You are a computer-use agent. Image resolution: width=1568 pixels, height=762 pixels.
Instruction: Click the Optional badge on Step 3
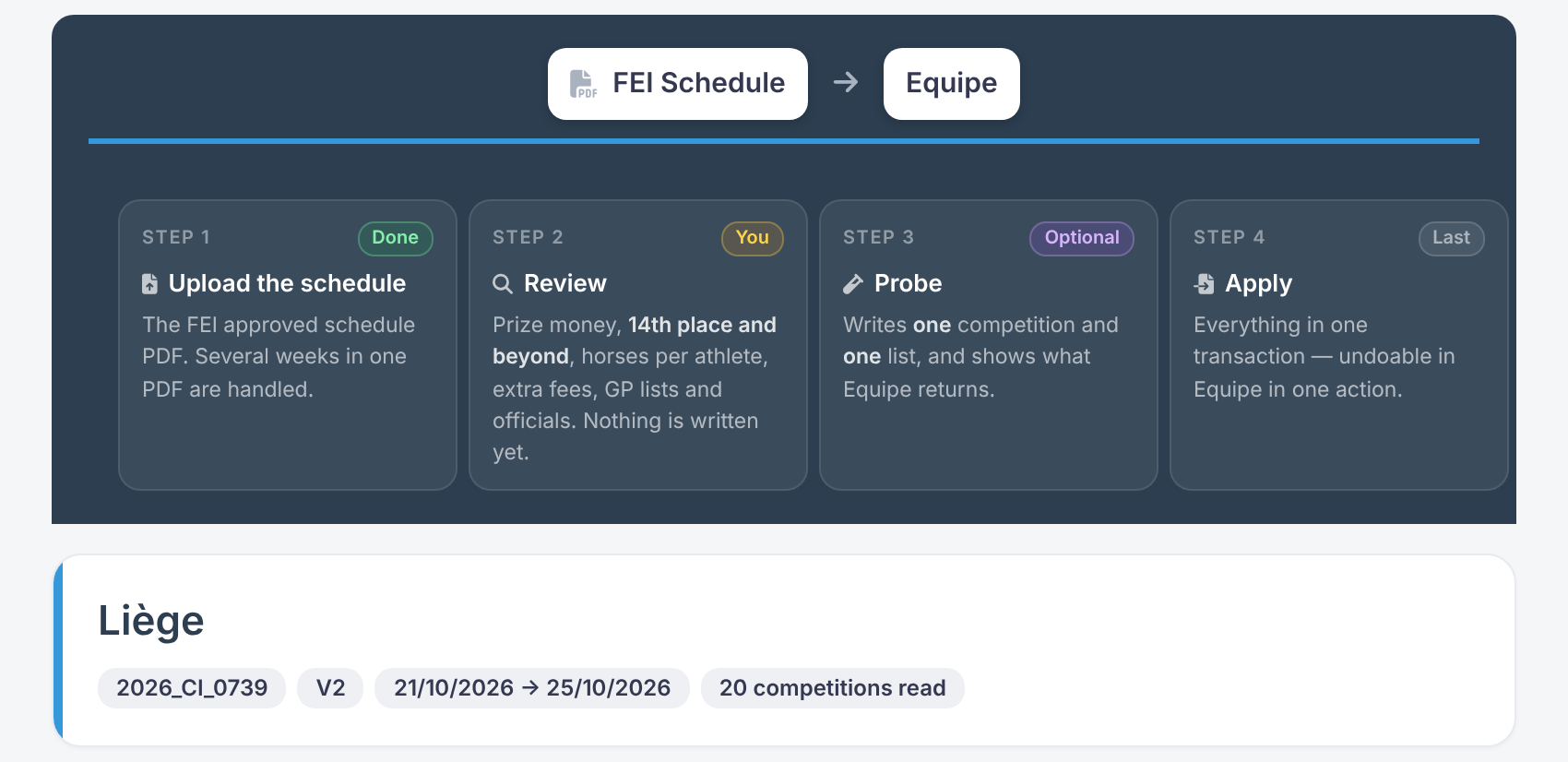[1082, 238]
